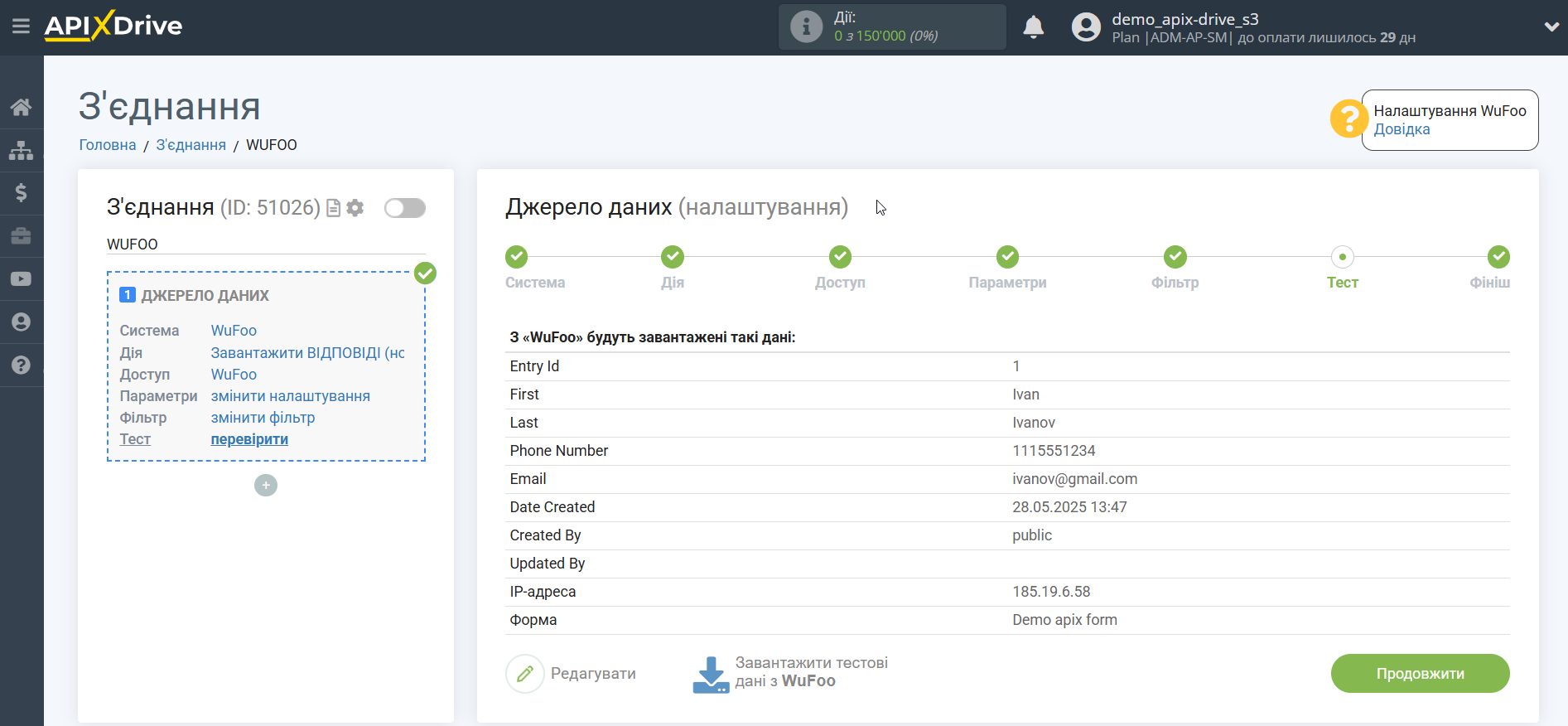Toggle the connection on/off switch
The height and width of the screenshot is (726, 1568).
tap(405, 208)
